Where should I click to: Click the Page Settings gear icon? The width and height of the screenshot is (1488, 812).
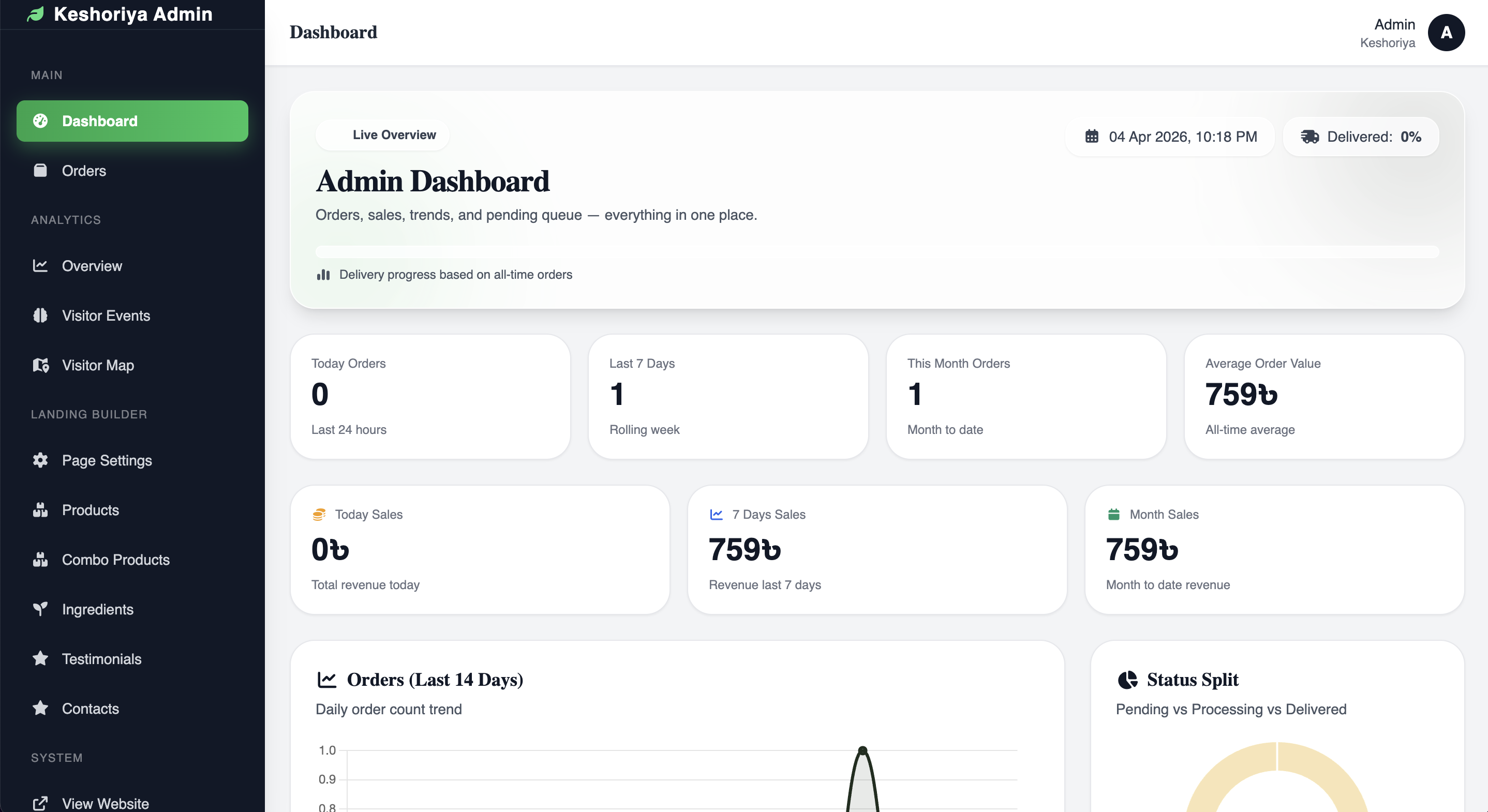(40, 460)
